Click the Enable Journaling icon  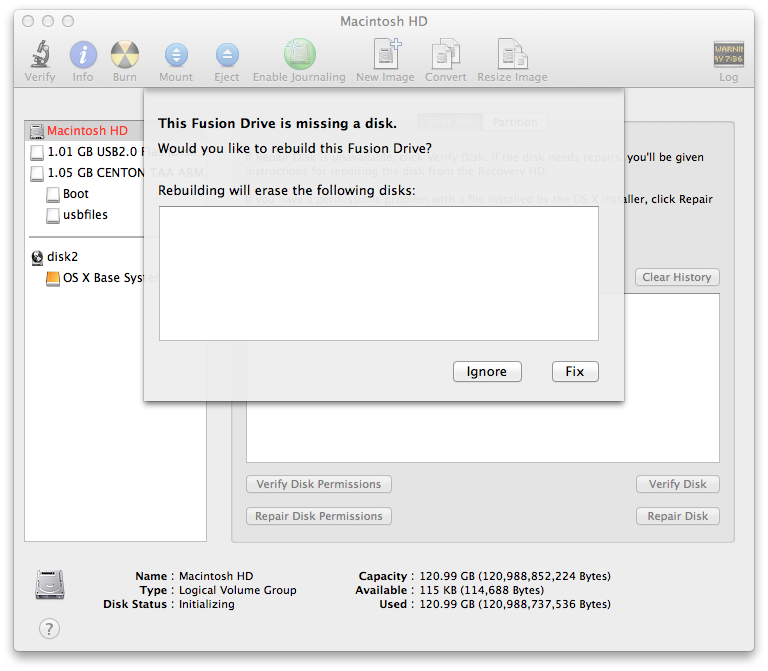click(x=299, y=54)
